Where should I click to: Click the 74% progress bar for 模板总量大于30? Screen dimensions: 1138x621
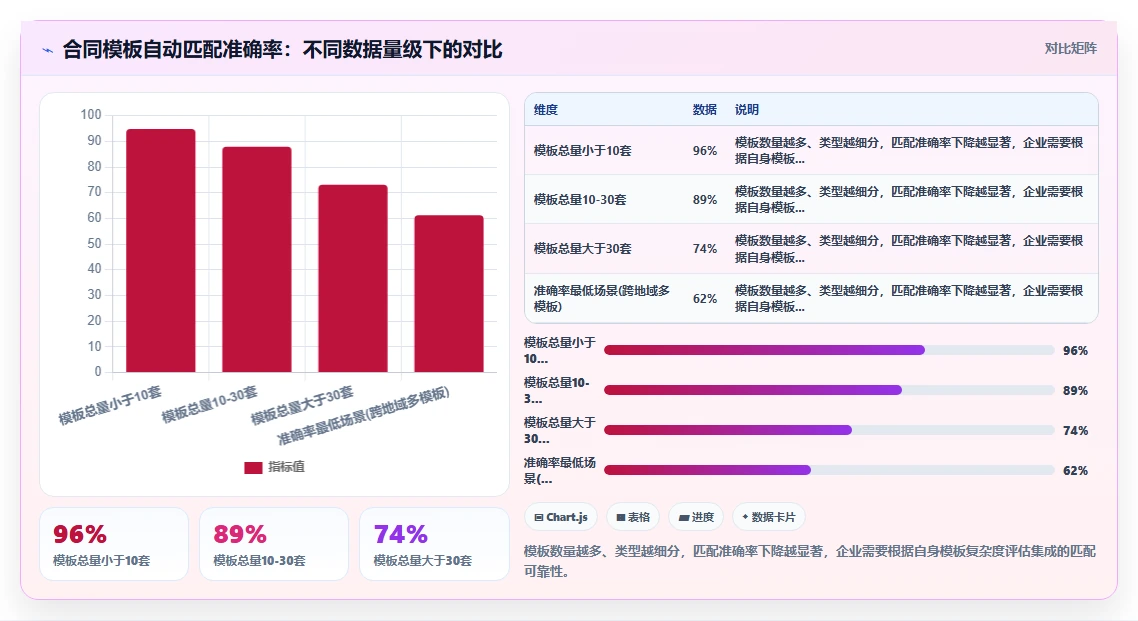point(829,430)
